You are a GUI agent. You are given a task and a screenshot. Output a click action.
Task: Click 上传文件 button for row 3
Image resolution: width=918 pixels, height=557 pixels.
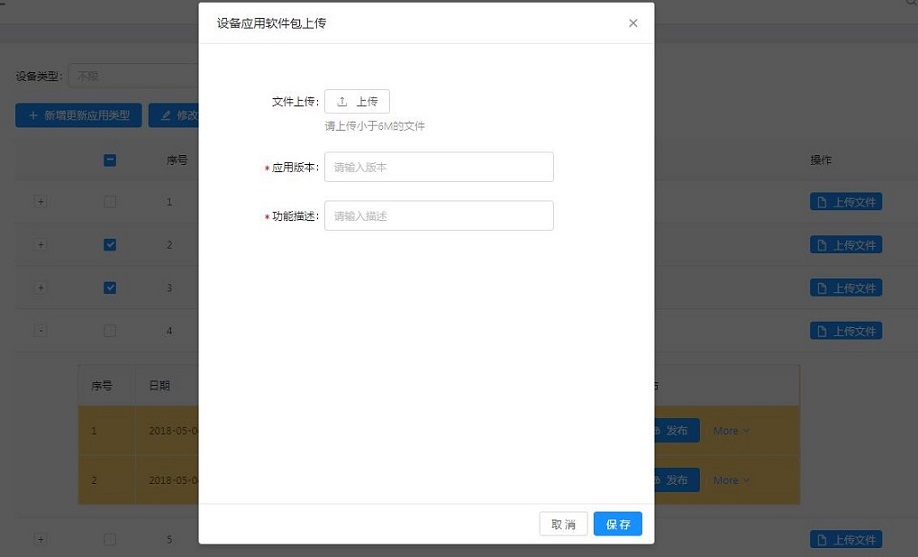coord(846,288)
